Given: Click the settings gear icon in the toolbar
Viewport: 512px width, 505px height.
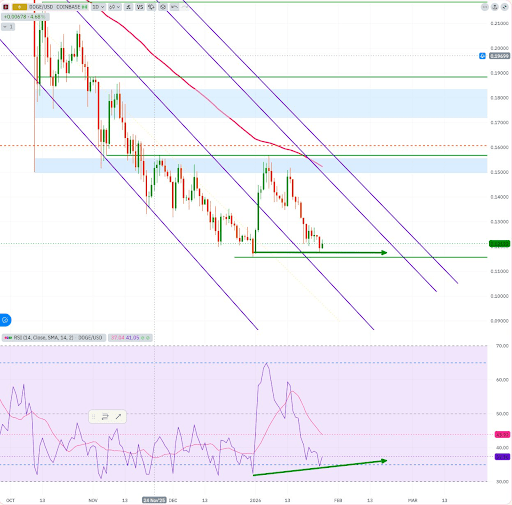Looking at the screenshot, I should 151,7.
